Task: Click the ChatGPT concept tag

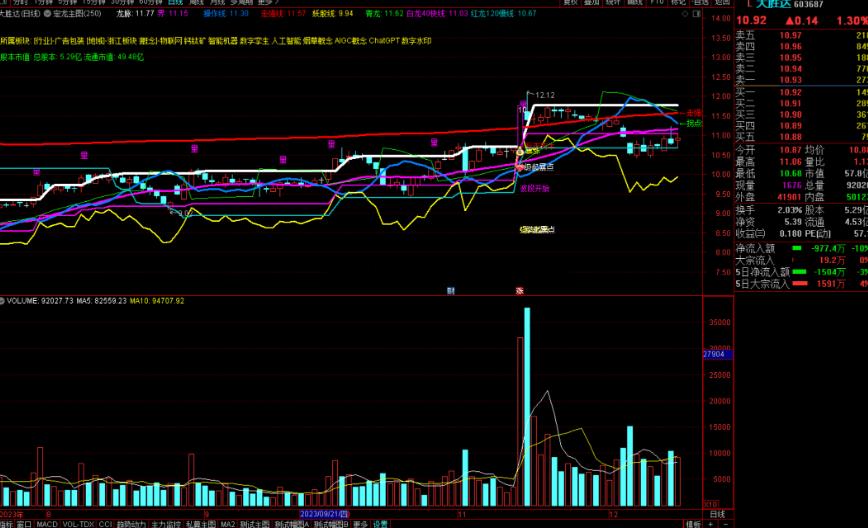Action: pyautogui.click(x=384, y=41)
